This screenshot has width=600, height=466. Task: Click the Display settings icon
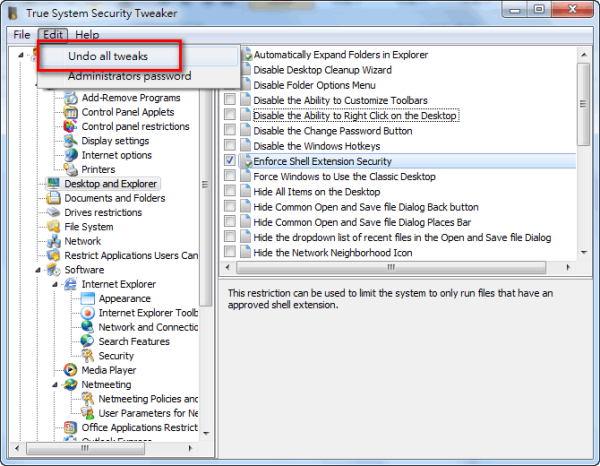pos(70,141)
